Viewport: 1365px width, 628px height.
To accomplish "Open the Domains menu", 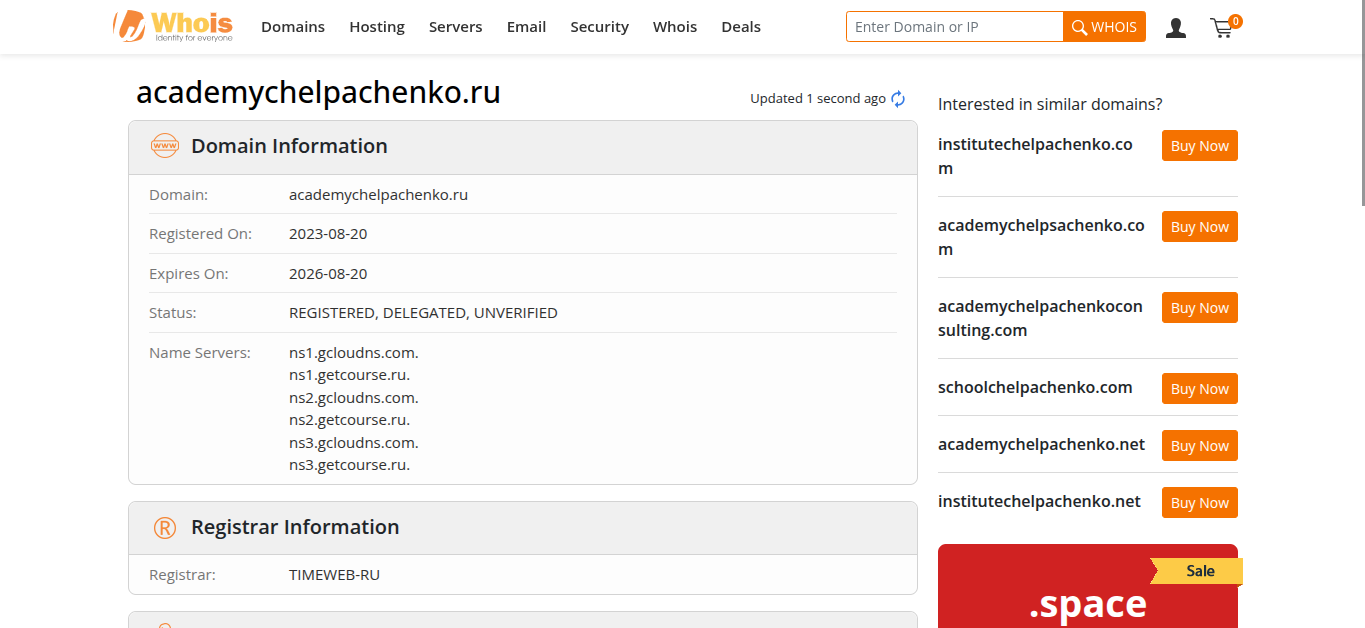I will tap(293, 27).
